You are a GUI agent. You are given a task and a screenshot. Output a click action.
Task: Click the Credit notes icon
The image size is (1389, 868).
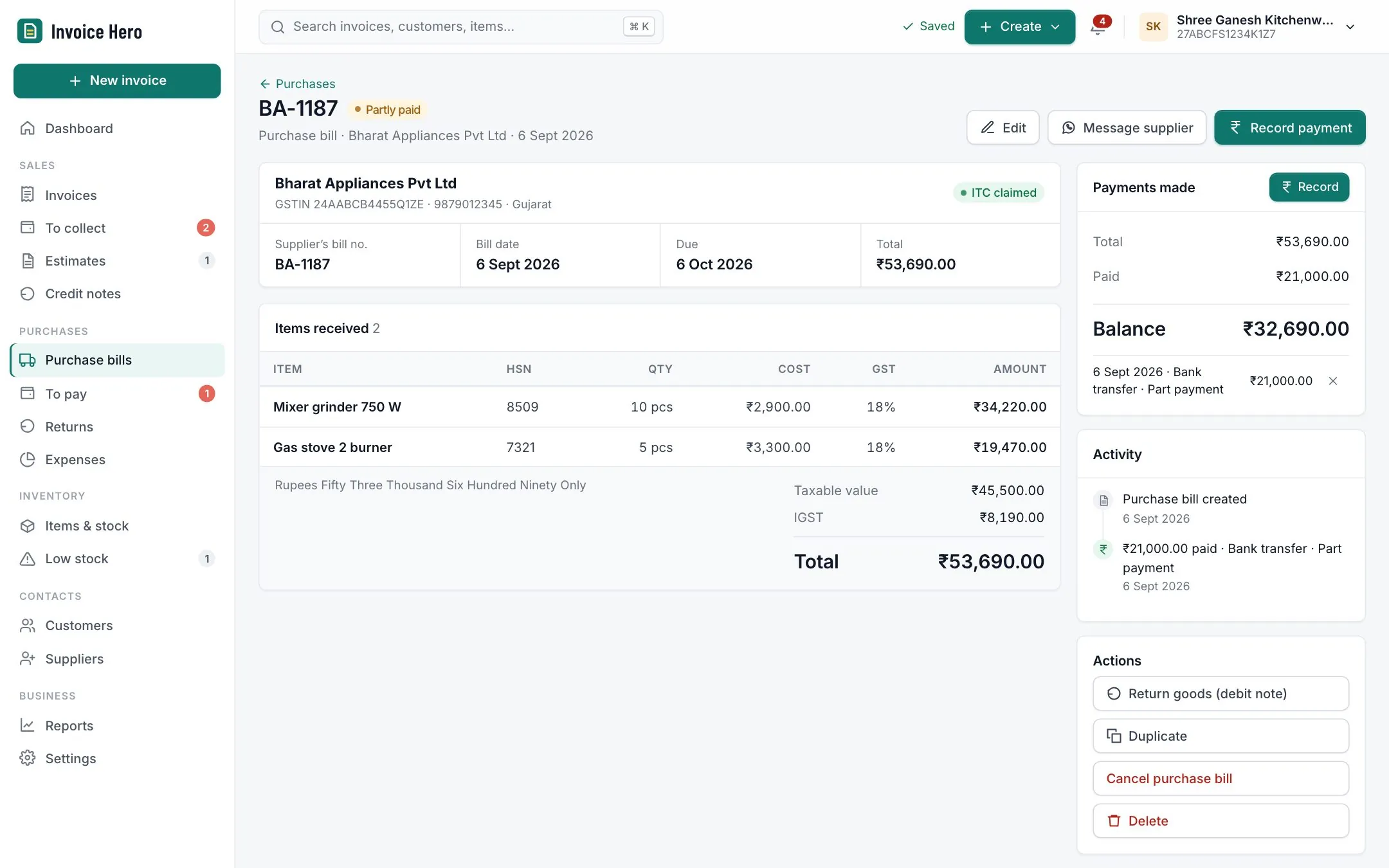(28, 293)
